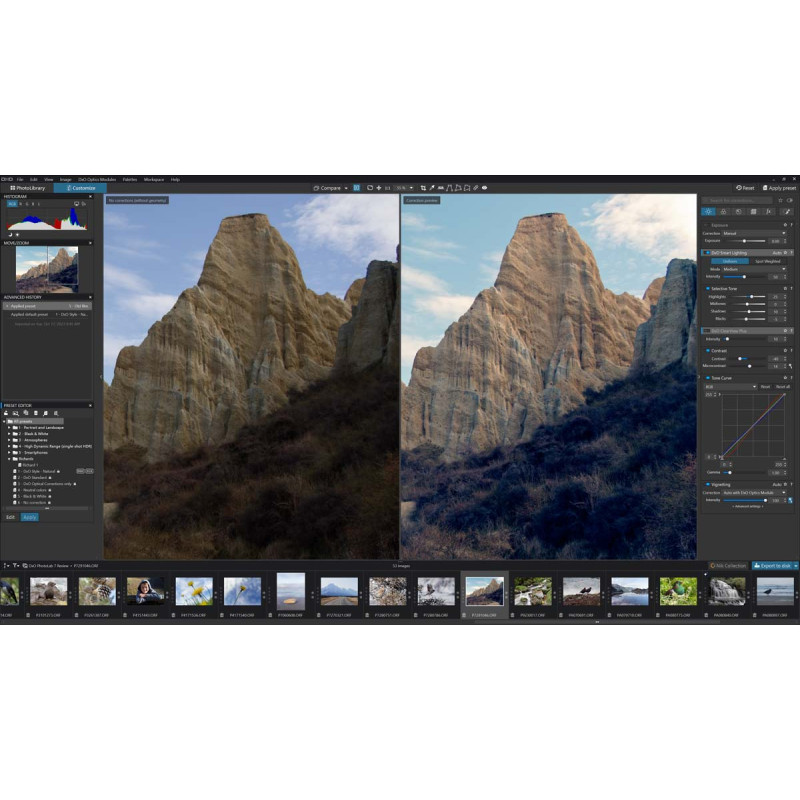The image size is (800, 800).
Task: Expand the Black & White presets folder
Action: (x=10, y=433)
